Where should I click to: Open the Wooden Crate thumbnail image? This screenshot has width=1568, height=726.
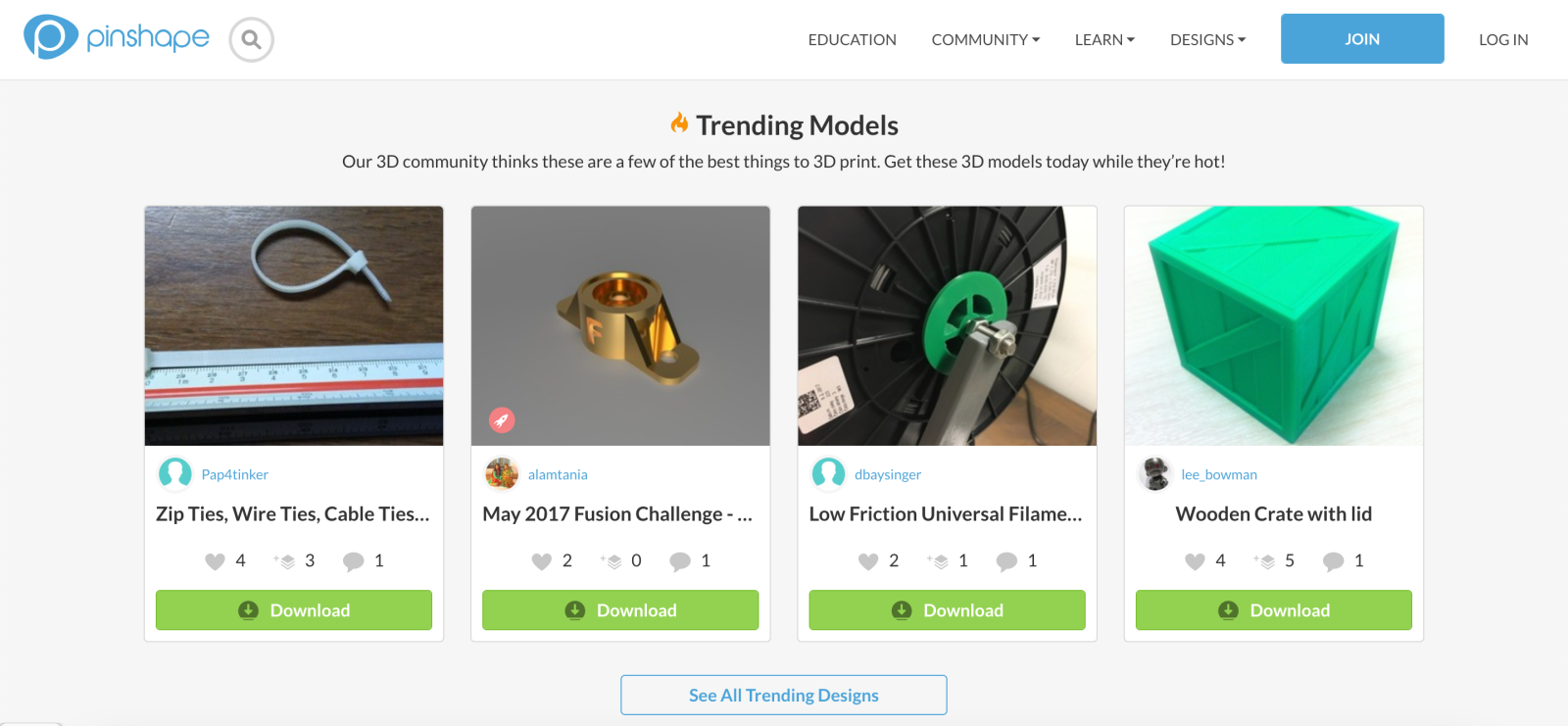[x=1273, y=325]
